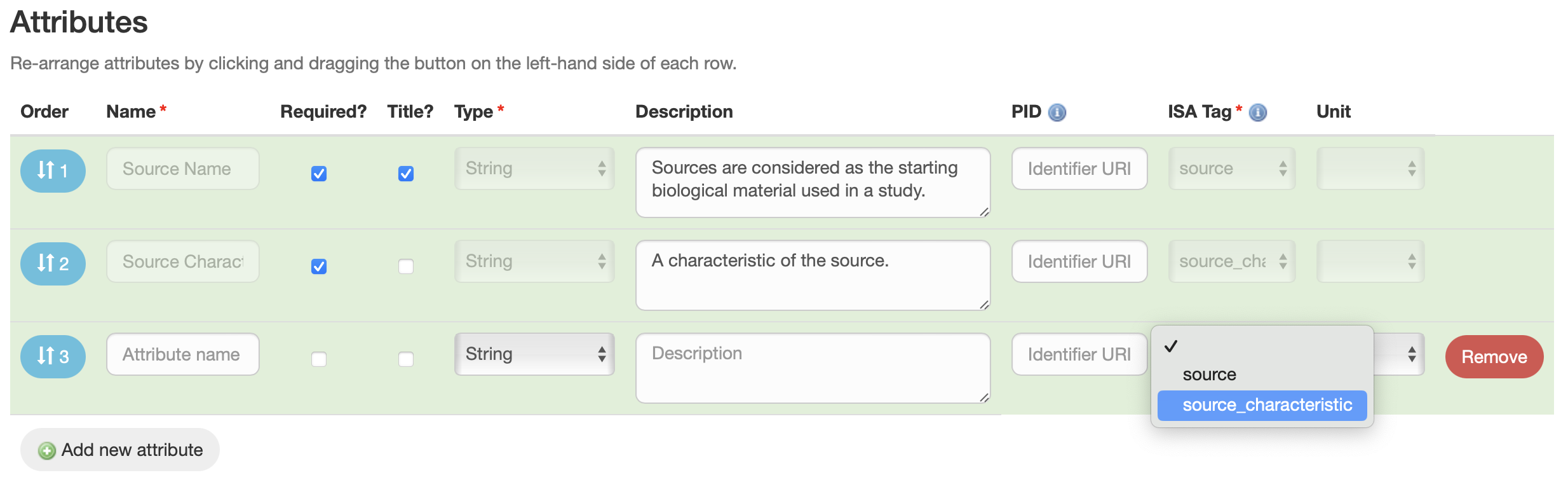Viewport: 1568px width, 482px height.
Task: Click the Attribute name input in row 3
Action: pos(182,354)
